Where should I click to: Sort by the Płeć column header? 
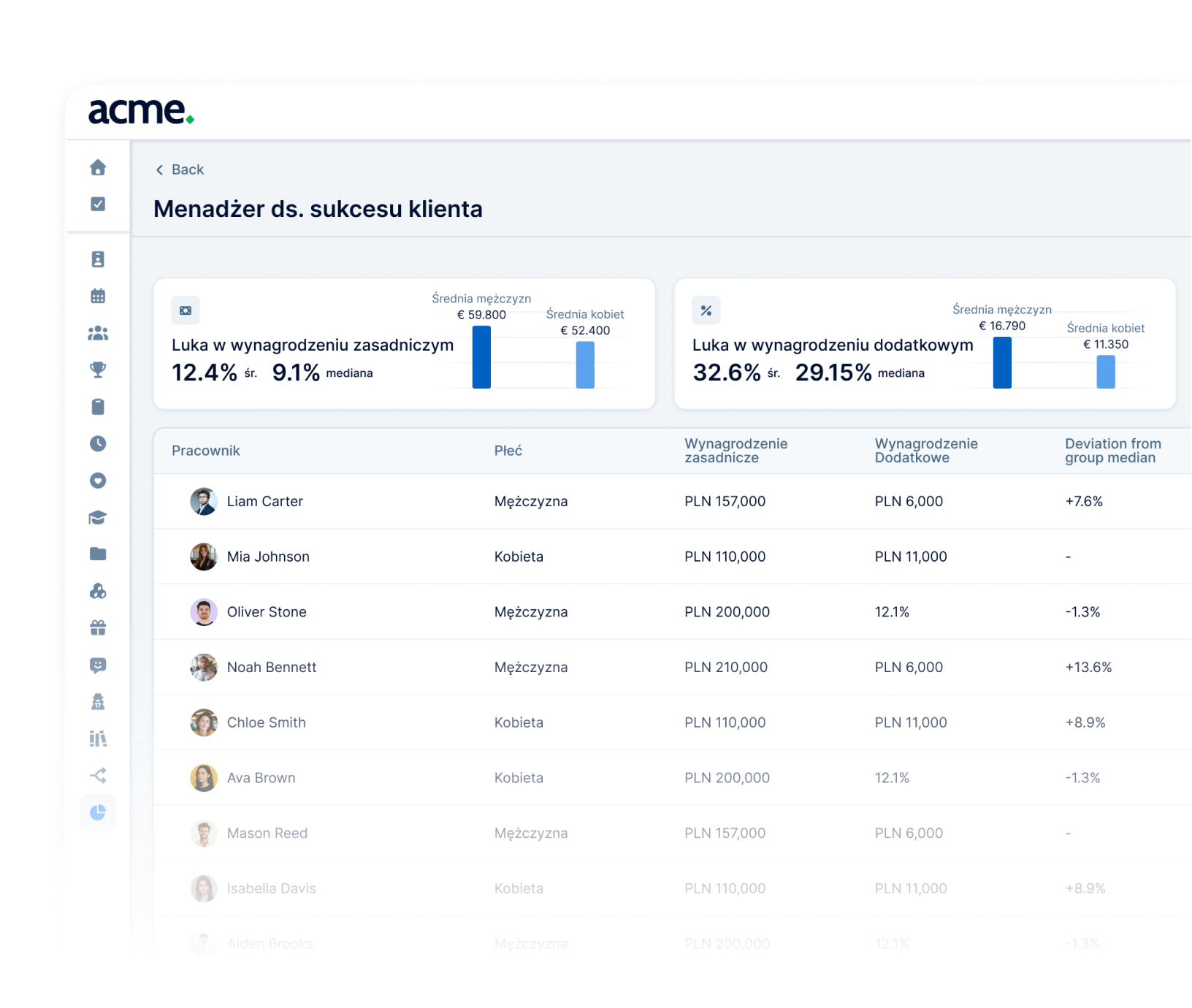[508, 451]
